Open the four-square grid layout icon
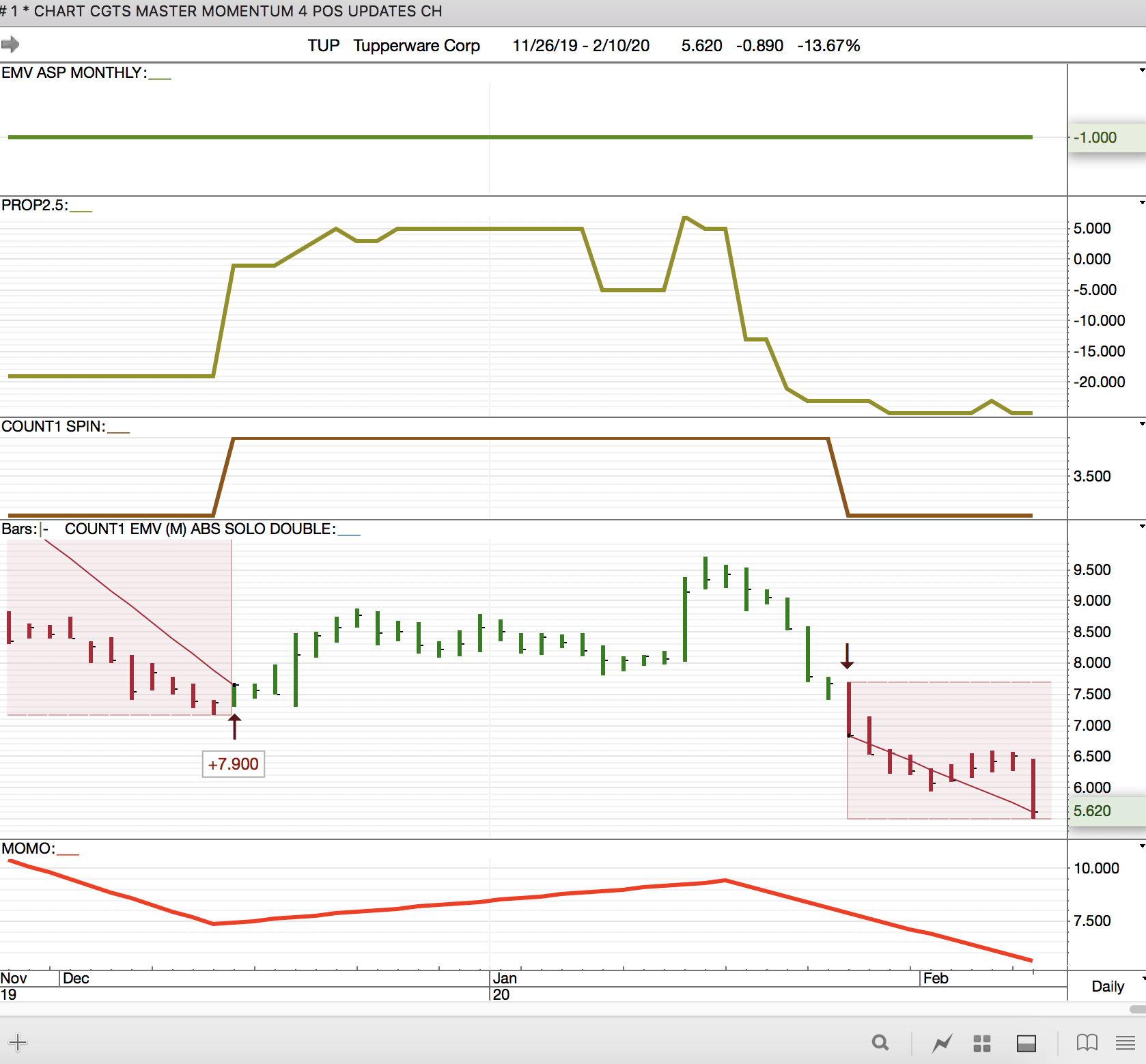Screen dimensions: 1146x1064 pos(982,1043)
